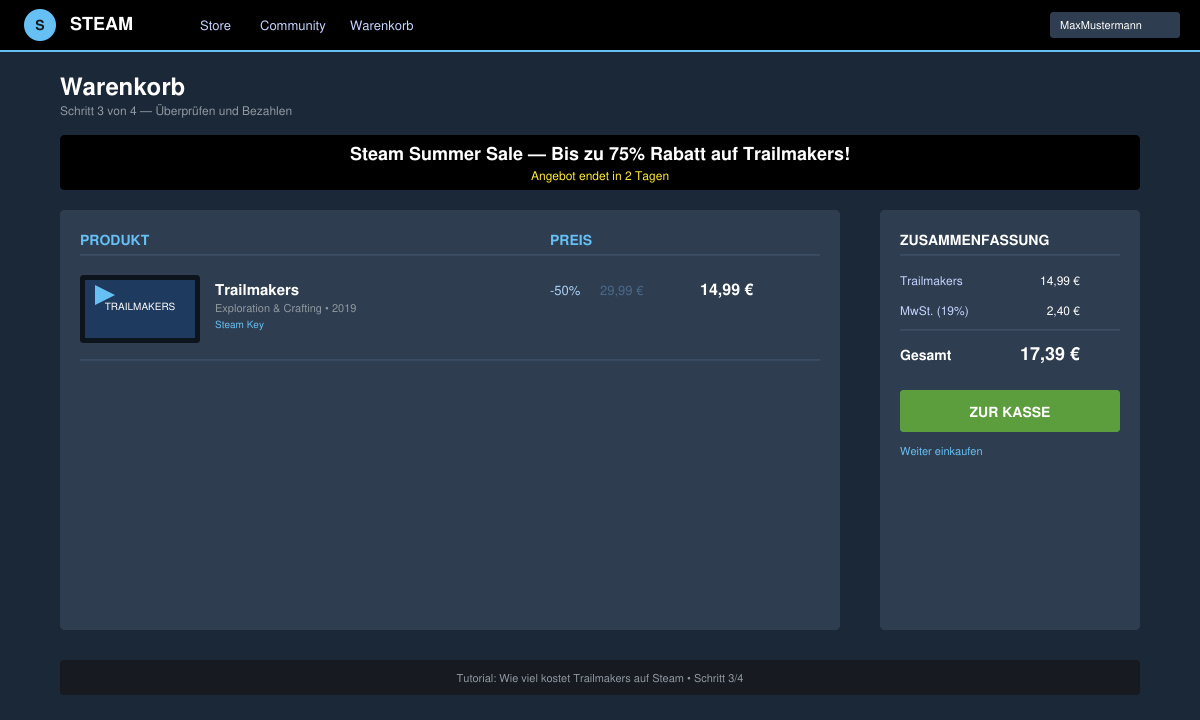Click the play arrow icon on thumbnail
The height and width of the screenshot is (720, 1200).
(x=104, y=295)
